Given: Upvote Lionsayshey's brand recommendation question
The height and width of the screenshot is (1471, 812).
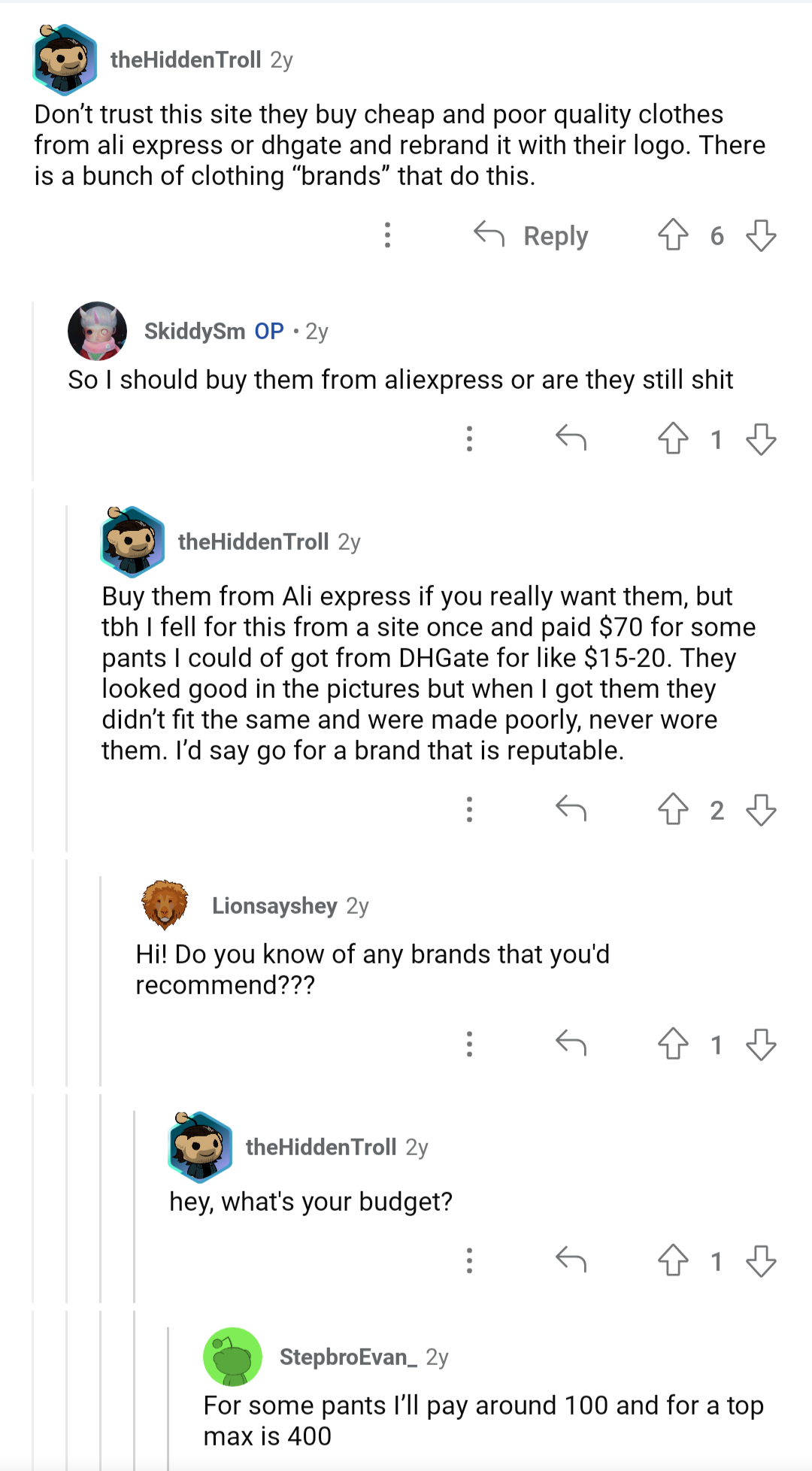Looking at the screenshot, I should pos(673,1044).
